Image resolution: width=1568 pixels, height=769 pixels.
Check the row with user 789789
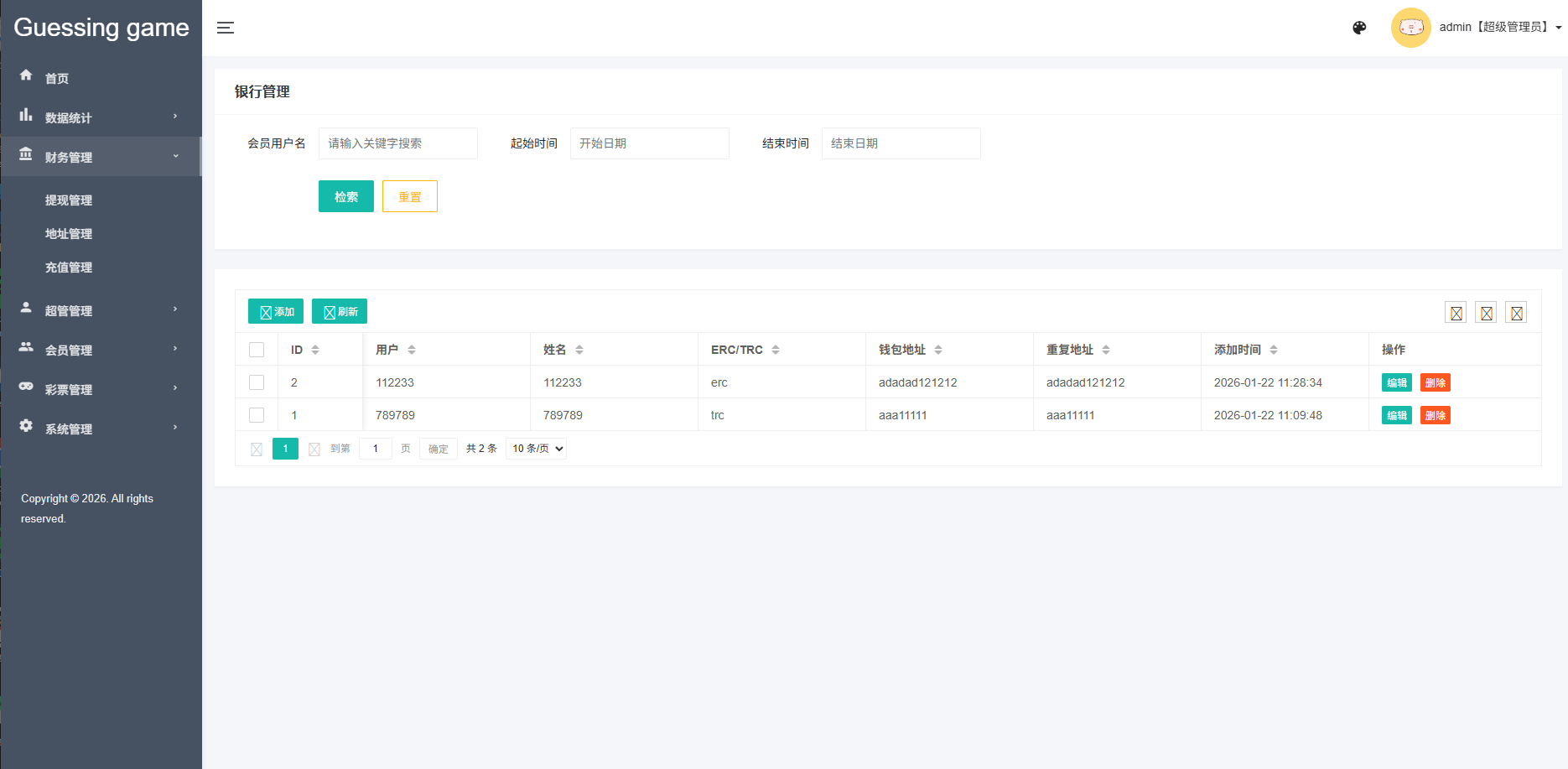pos(257,415)
